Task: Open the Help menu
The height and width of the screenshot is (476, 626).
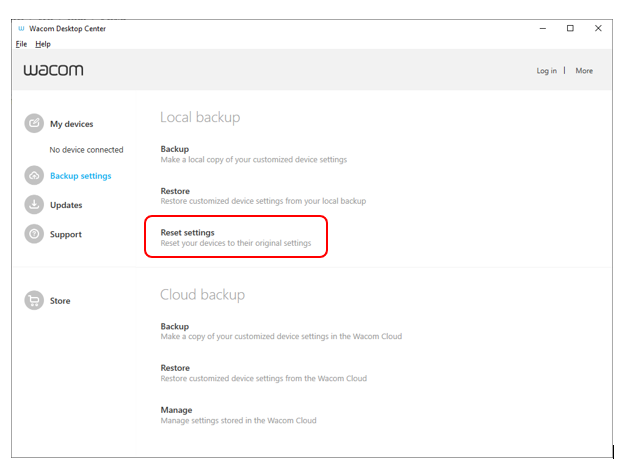Action: tap(43, 44)
